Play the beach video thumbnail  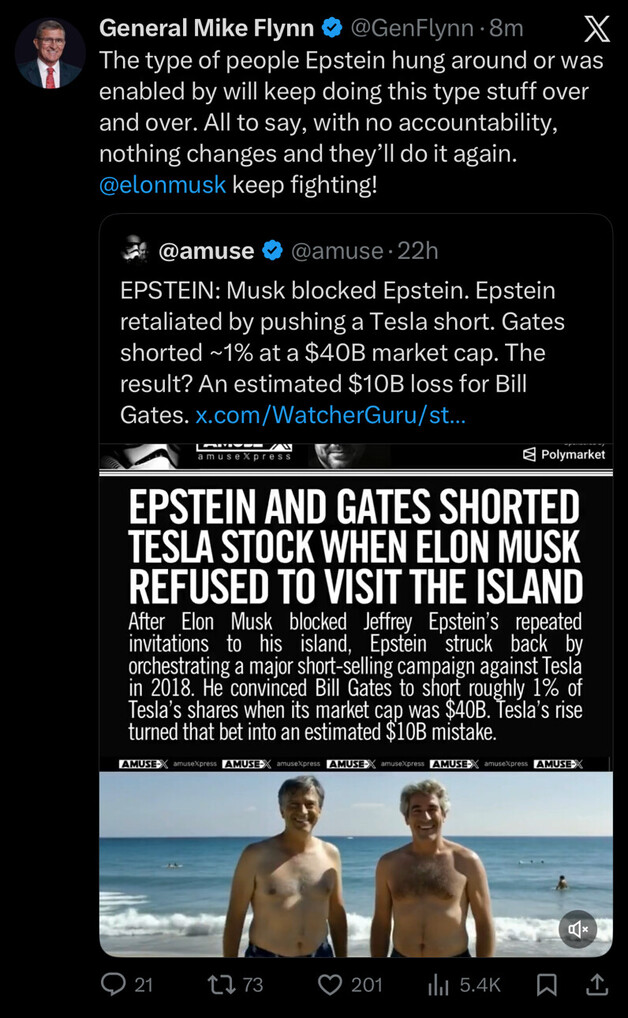coord(355,860)
